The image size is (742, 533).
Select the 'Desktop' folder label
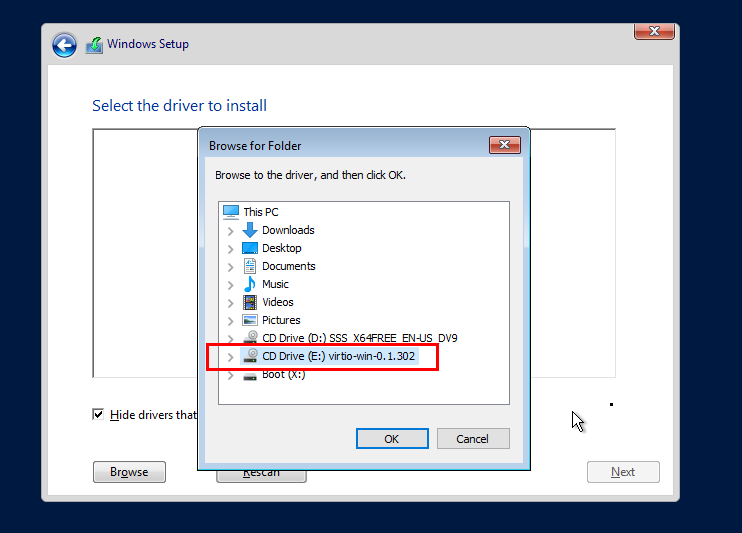[x=282, y=248]
